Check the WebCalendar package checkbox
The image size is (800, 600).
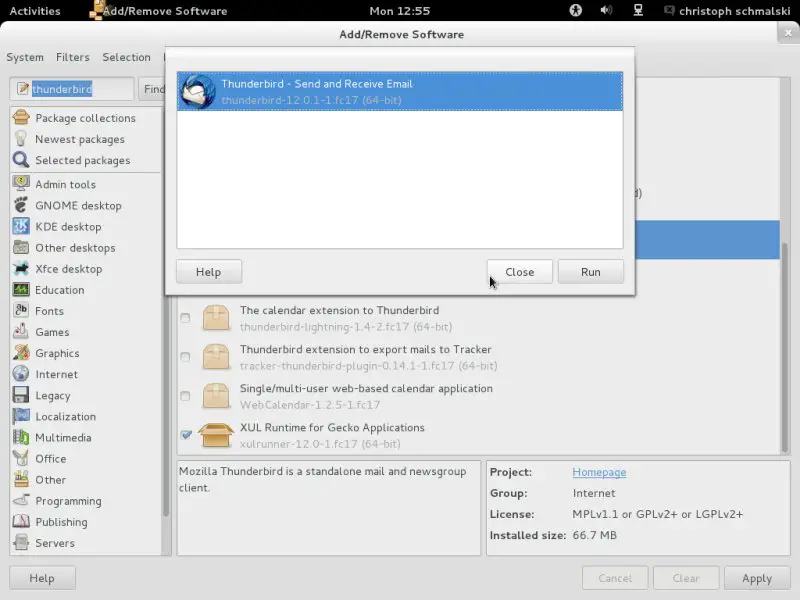tap(185, 396)
